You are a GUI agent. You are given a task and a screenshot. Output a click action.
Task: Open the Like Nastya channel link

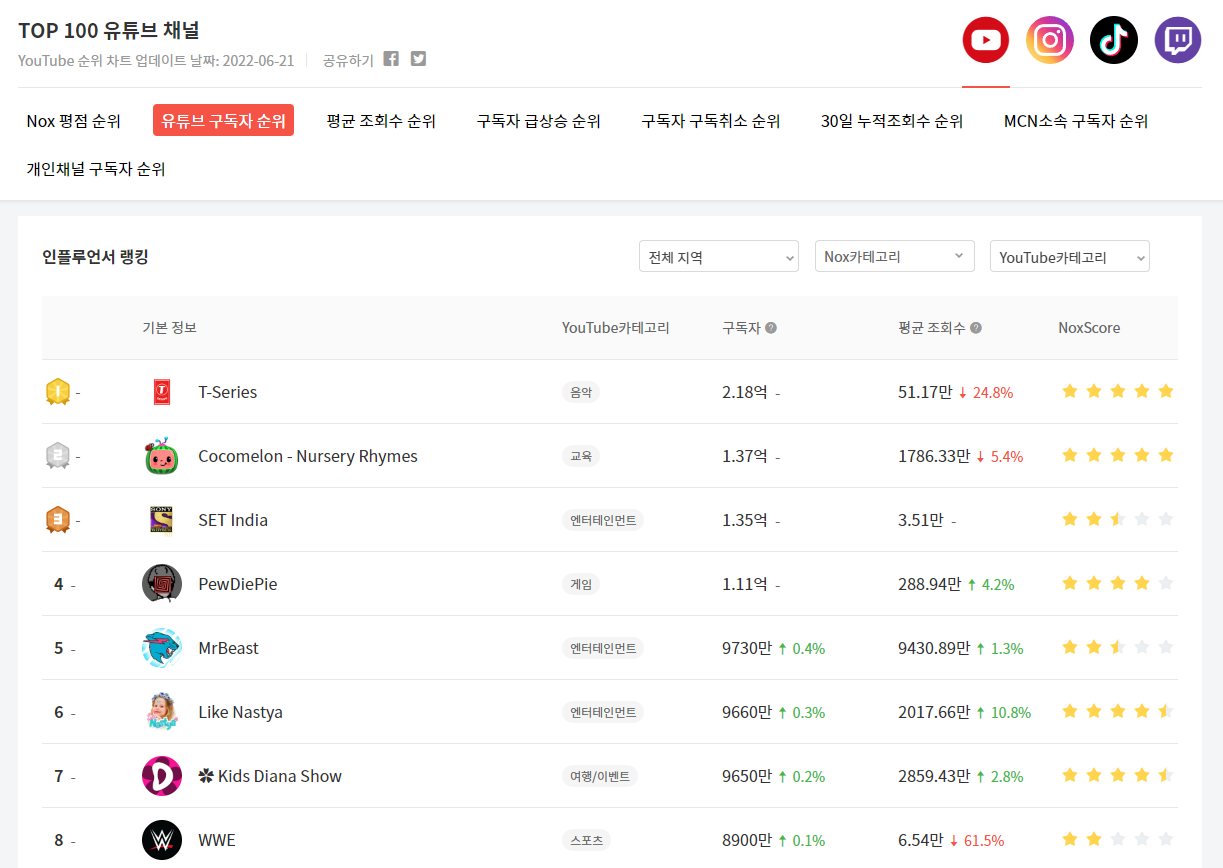[241, 712]
